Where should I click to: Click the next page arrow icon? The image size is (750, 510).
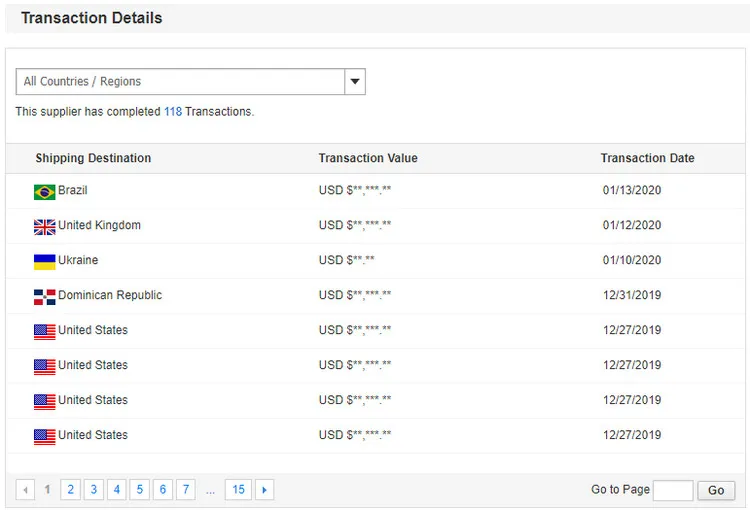coord(264,490)
